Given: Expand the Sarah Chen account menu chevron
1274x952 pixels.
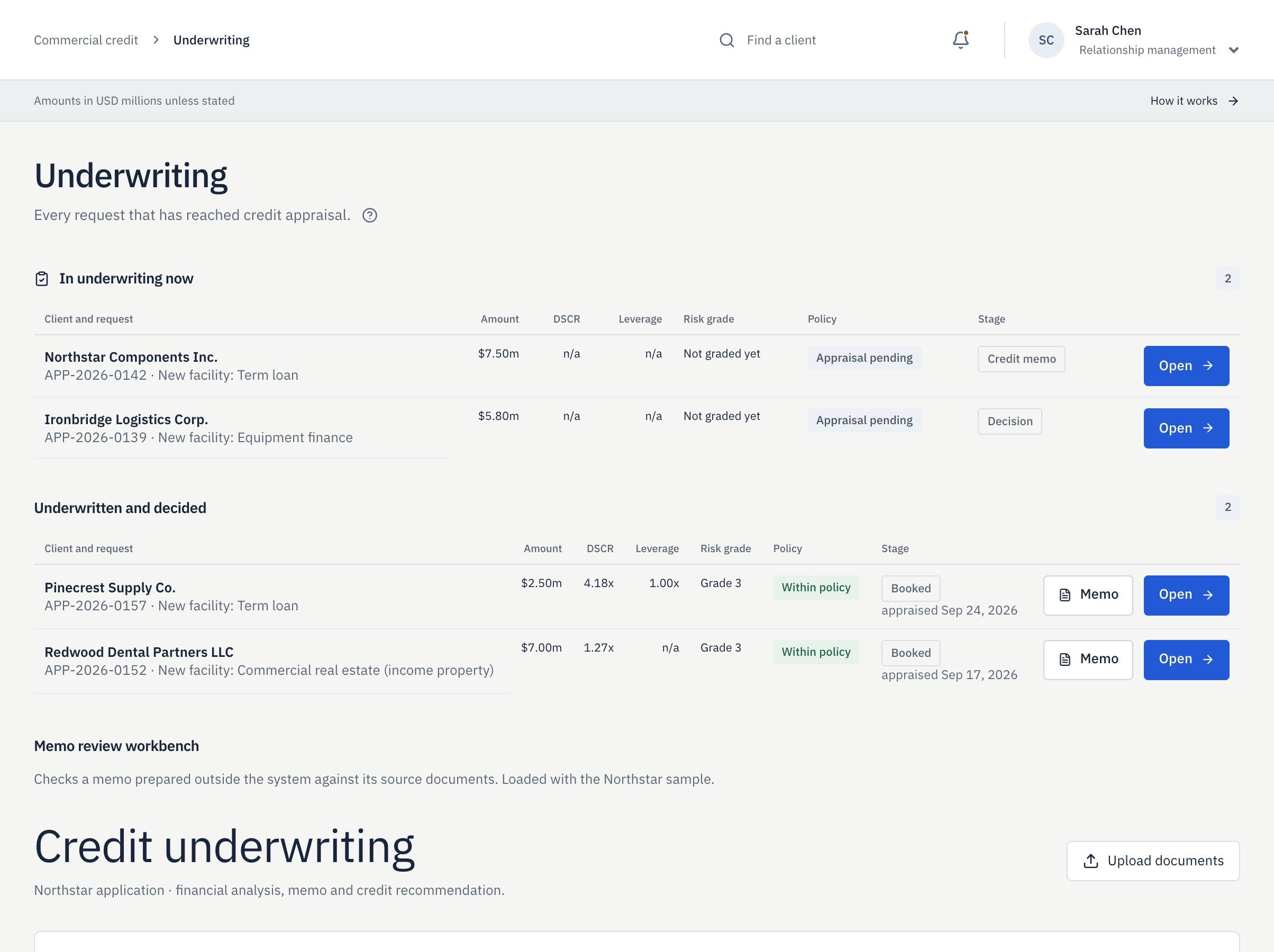Looking at the screenshot, I should click(x=1233, y=50).
